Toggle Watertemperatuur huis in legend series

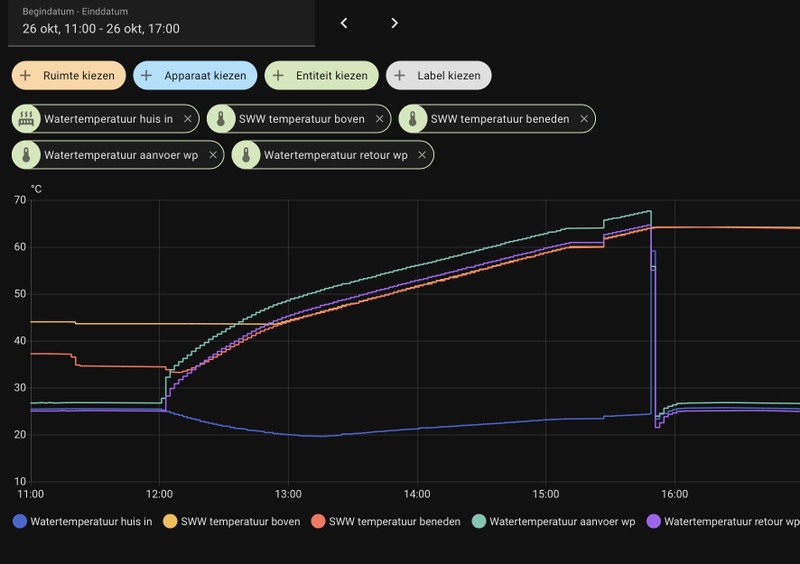click(x=91, y=521)
